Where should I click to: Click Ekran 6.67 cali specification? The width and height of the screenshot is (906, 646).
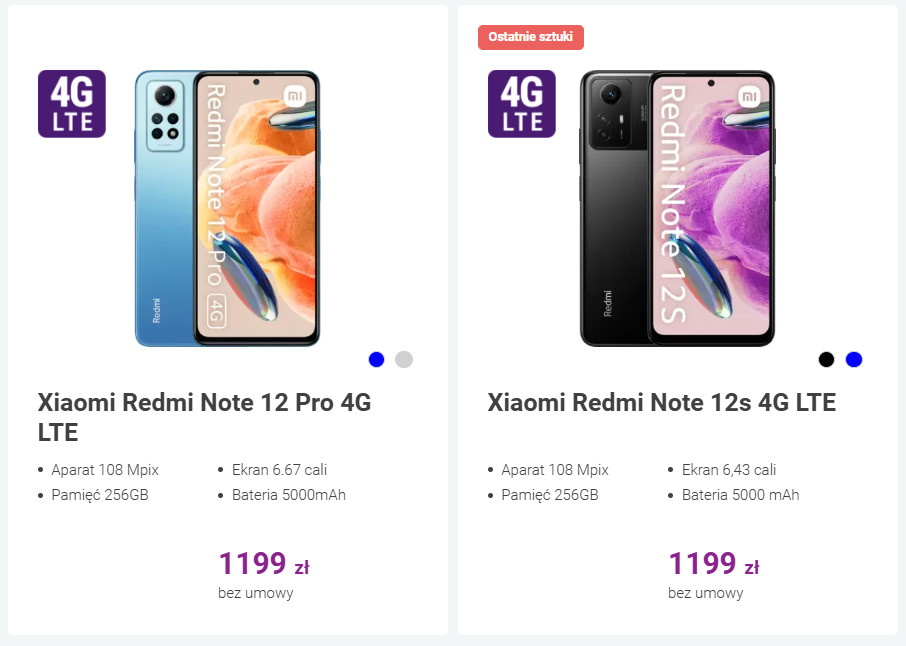click(x=279, y=470)
